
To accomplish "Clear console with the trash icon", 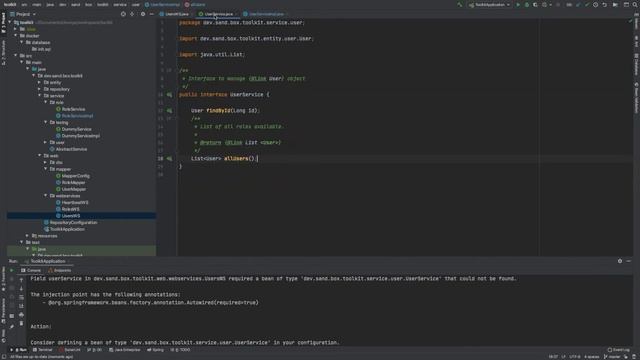I will coord(22,323).
